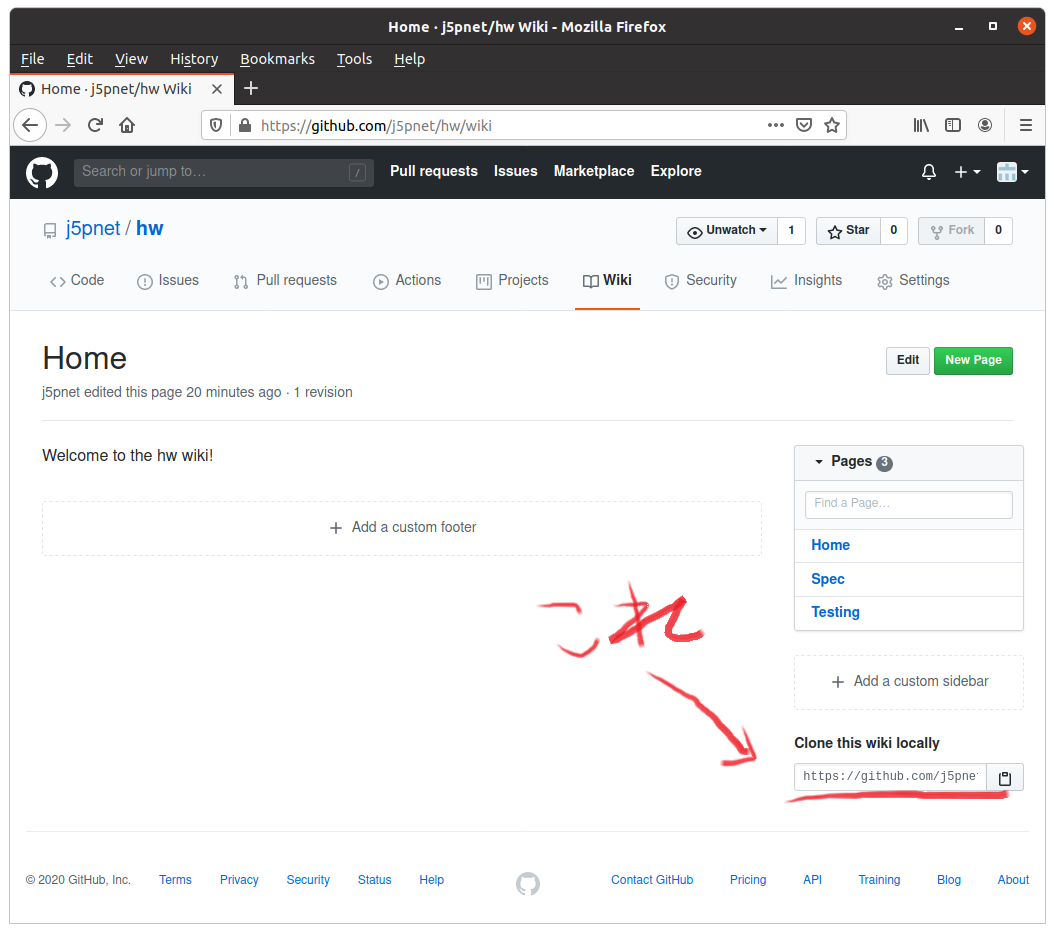Open the Testing wiki page
The width and height of the screenshot is (1055, 933).
tap(835, 612)
